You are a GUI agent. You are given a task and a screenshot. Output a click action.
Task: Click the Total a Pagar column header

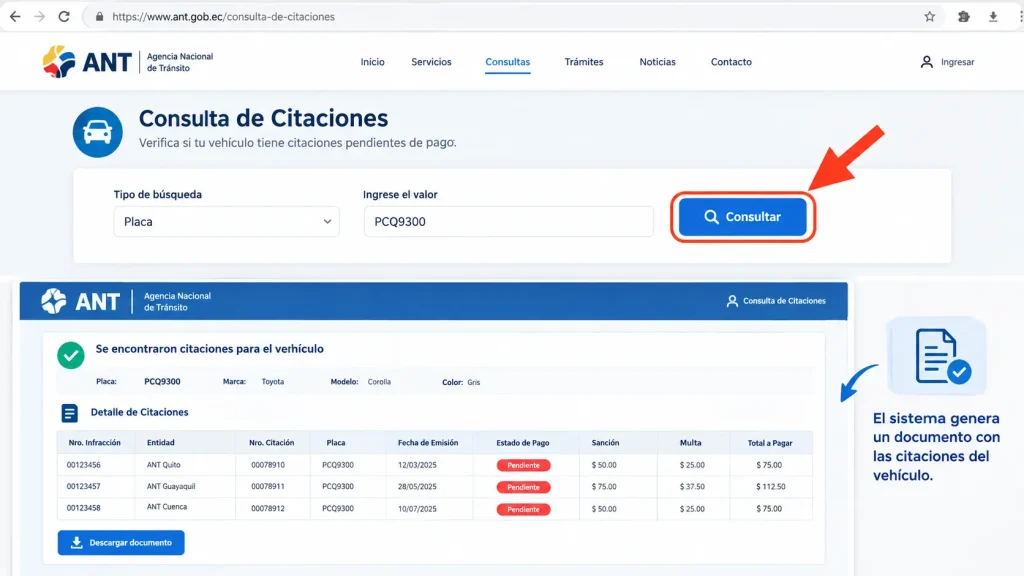(x=770, y=443)
